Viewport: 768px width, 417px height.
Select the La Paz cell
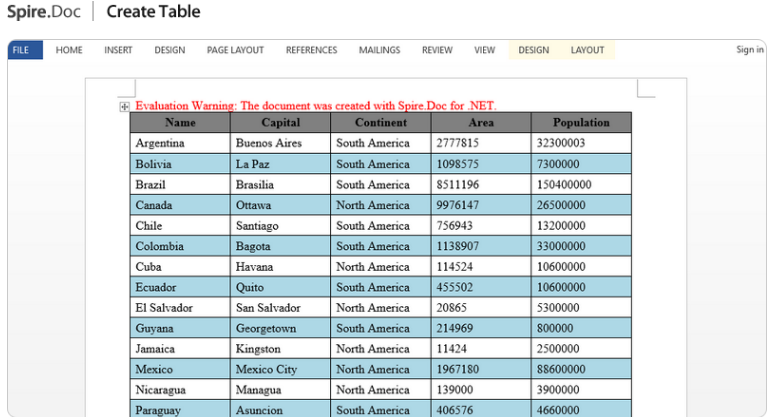click(x=281, y=164)
